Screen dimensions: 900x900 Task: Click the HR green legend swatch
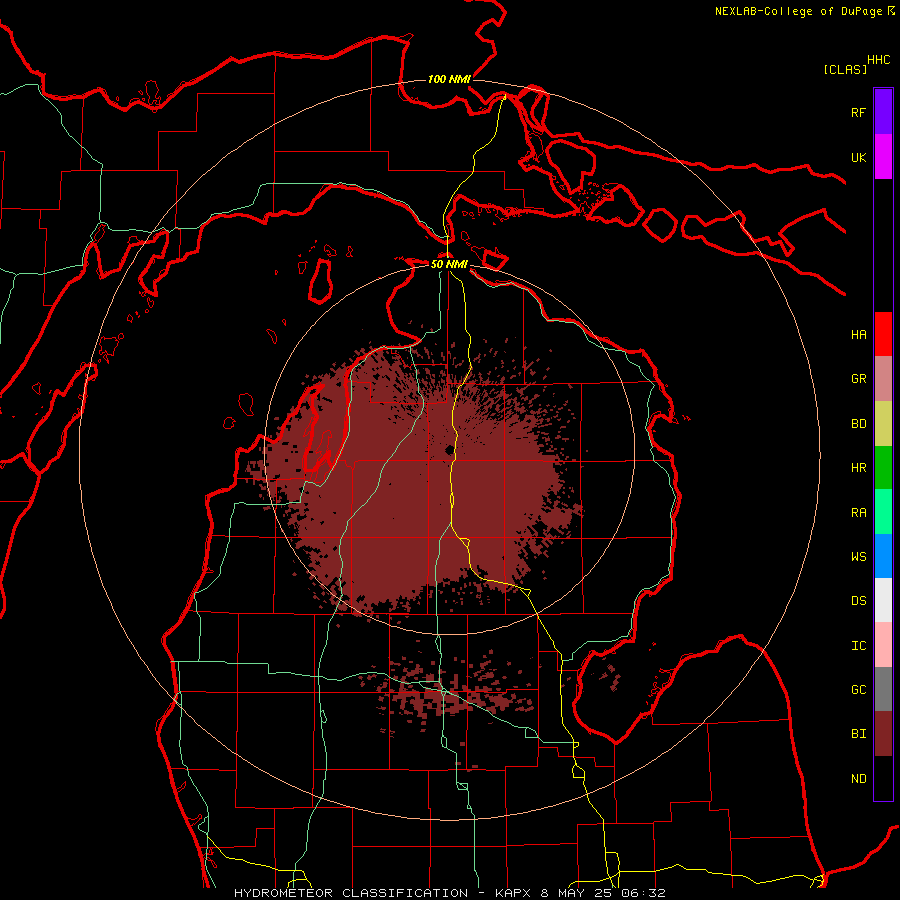883,468
